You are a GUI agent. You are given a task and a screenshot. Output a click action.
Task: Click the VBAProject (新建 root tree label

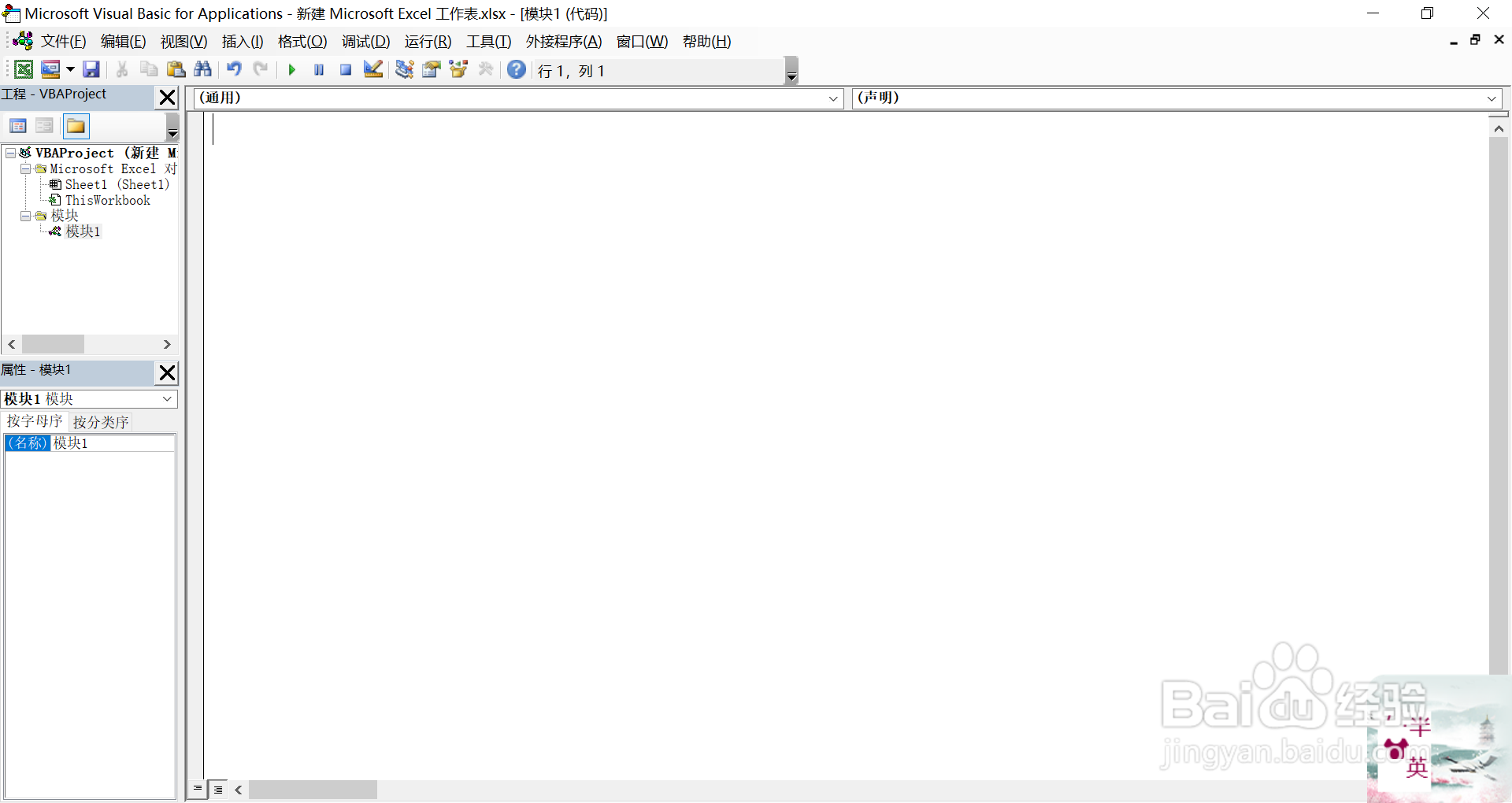point(106,153)
